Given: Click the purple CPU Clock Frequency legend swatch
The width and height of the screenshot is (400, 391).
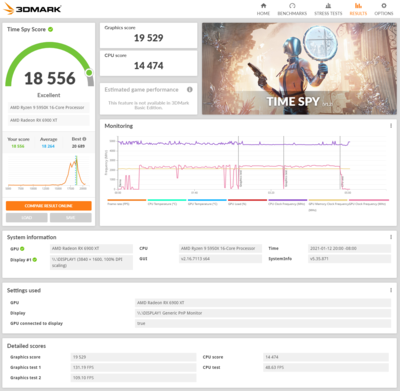Looking at the screenshot, I should tap(288, 200).
